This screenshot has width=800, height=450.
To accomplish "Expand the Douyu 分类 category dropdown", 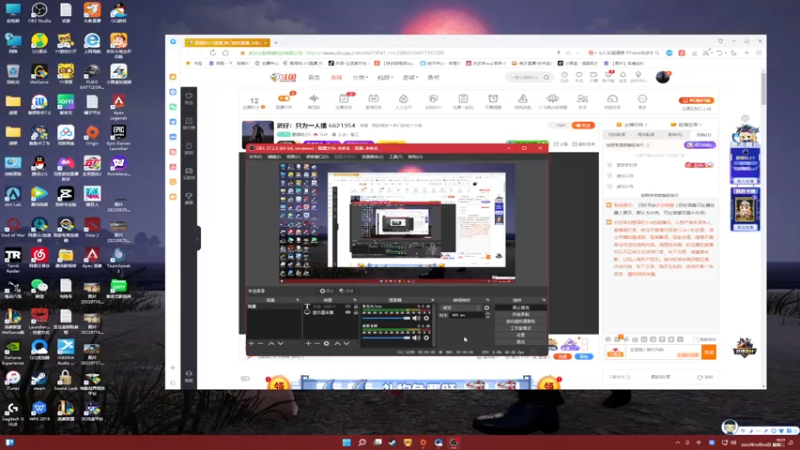I will (x=360, y=78).
